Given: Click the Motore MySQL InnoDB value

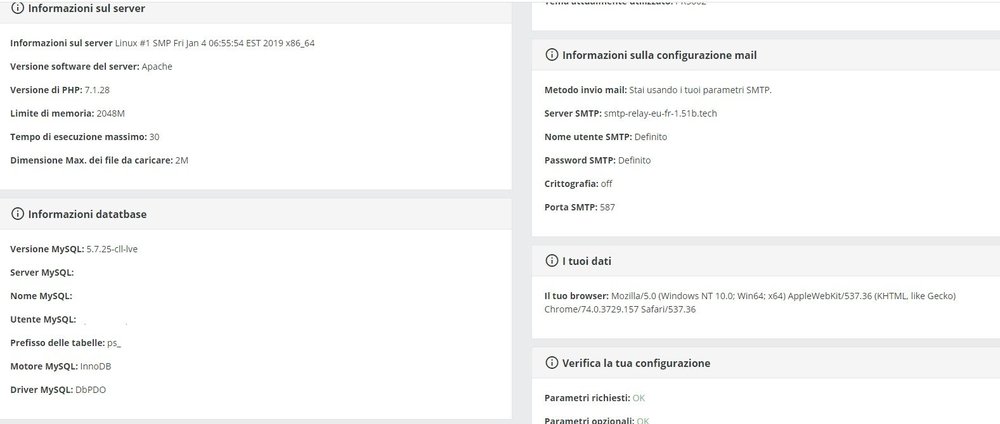Looking at the screenshot, I should point(95,366).
